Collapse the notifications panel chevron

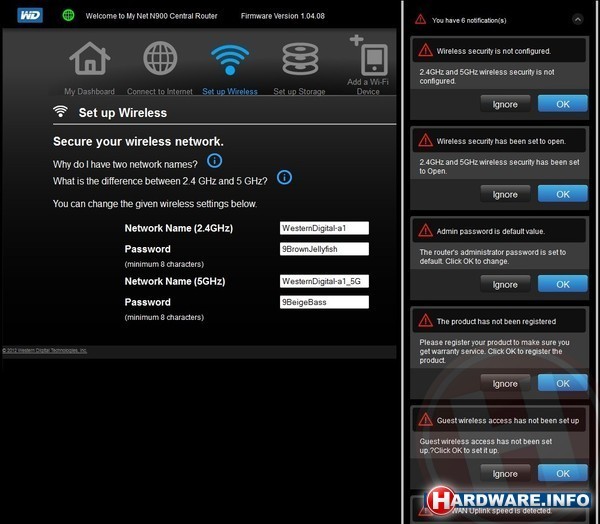pos(577,19)
